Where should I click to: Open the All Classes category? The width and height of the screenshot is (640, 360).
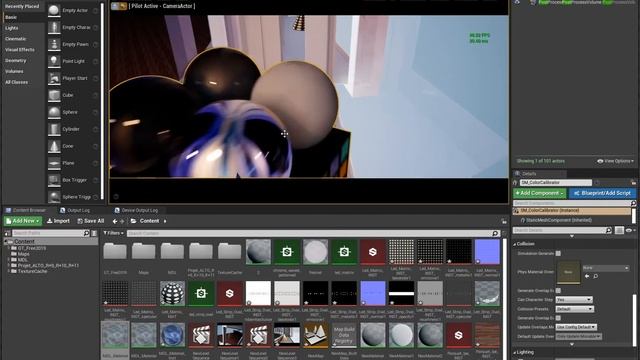(x=16, y=82)
